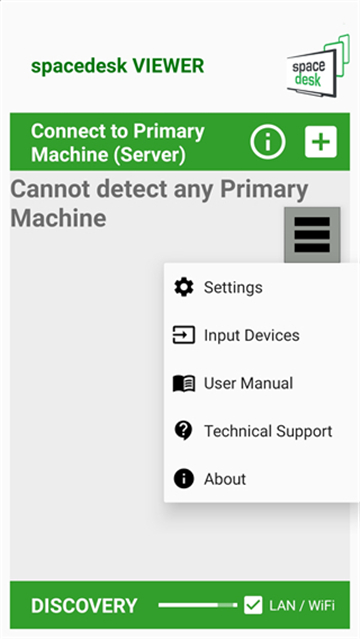Tap the plus add-server icon
The height and width of the screenshot is (639, 360).
point(321,142)
